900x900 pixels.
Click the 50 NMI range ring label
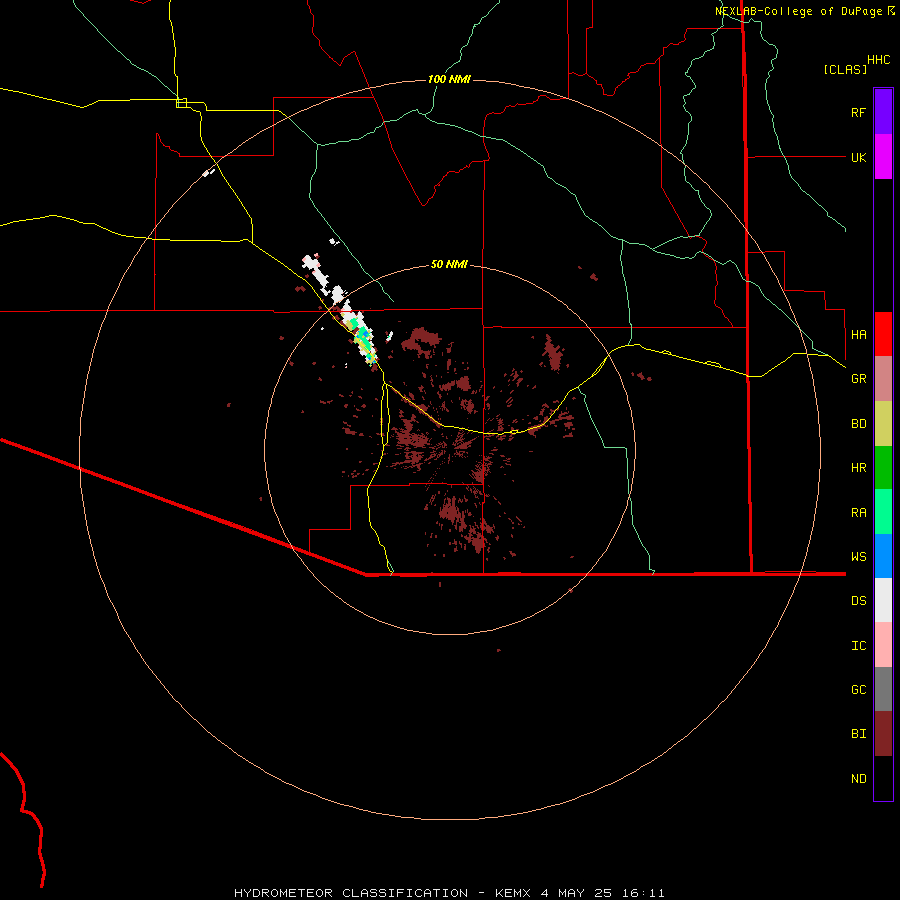[x=449, y=264]
